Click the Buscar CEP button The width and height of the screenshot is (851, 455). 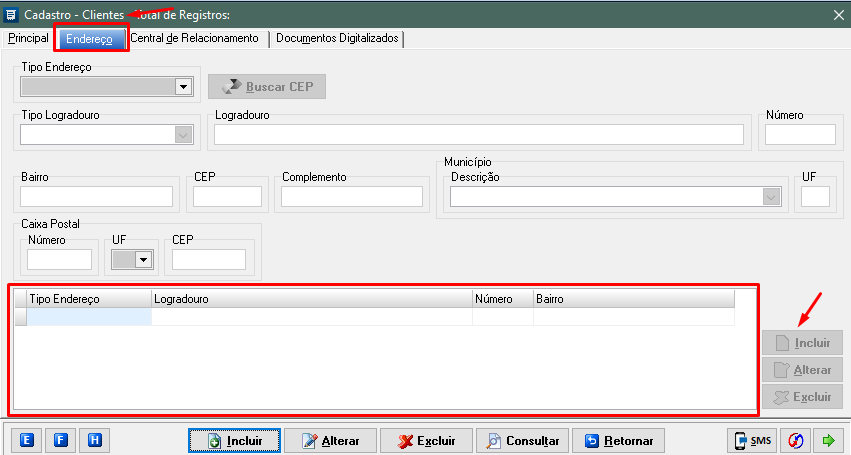[x=267, y=87]
